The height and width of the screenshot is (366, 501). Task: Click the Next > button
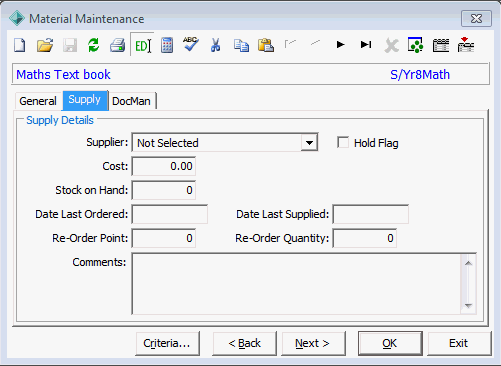click(x=312, y=343)
